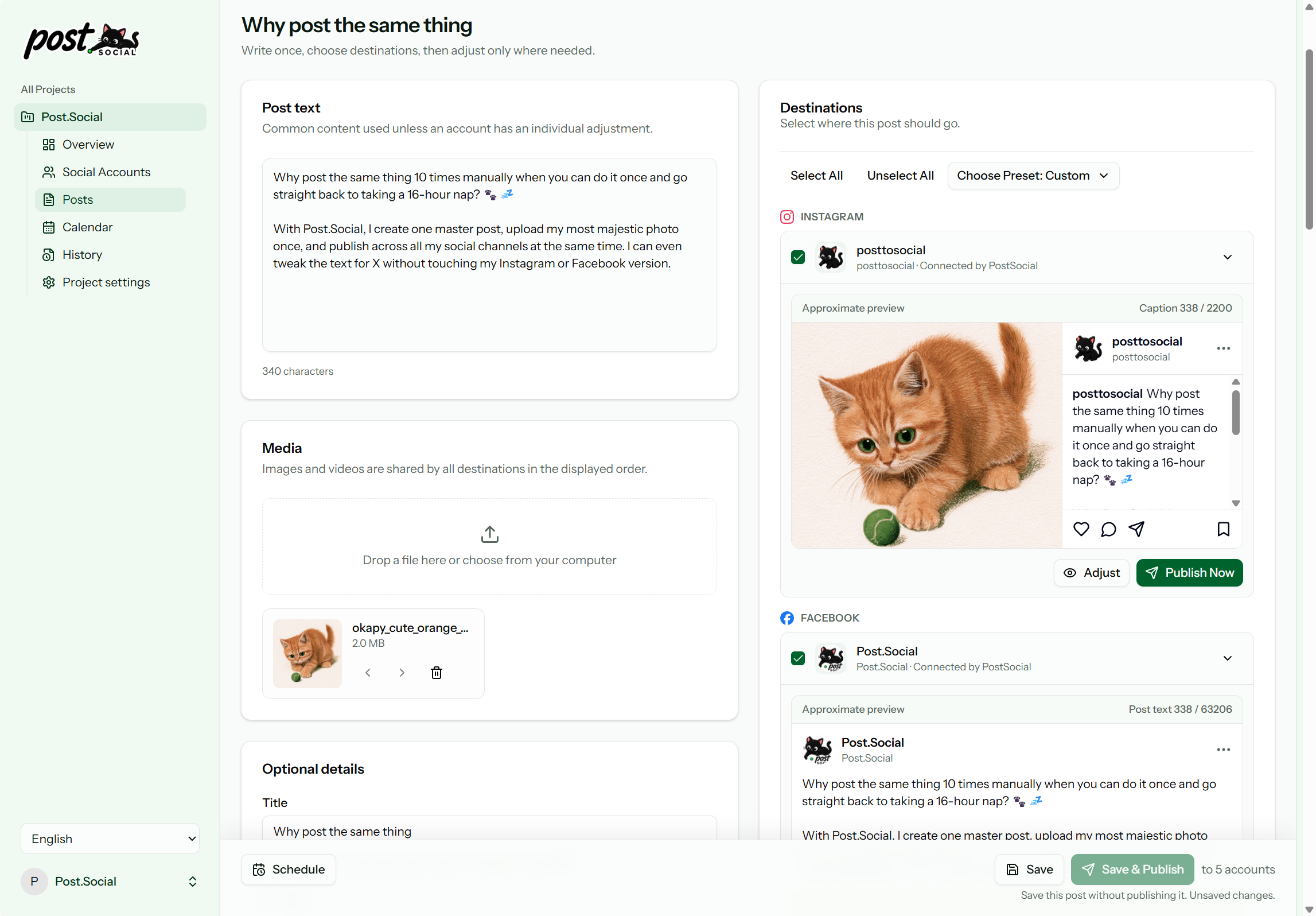Click the 'Post text 338 / 63206' text
Screen dimensions: 1316x916
click(x=1180, y=709)
